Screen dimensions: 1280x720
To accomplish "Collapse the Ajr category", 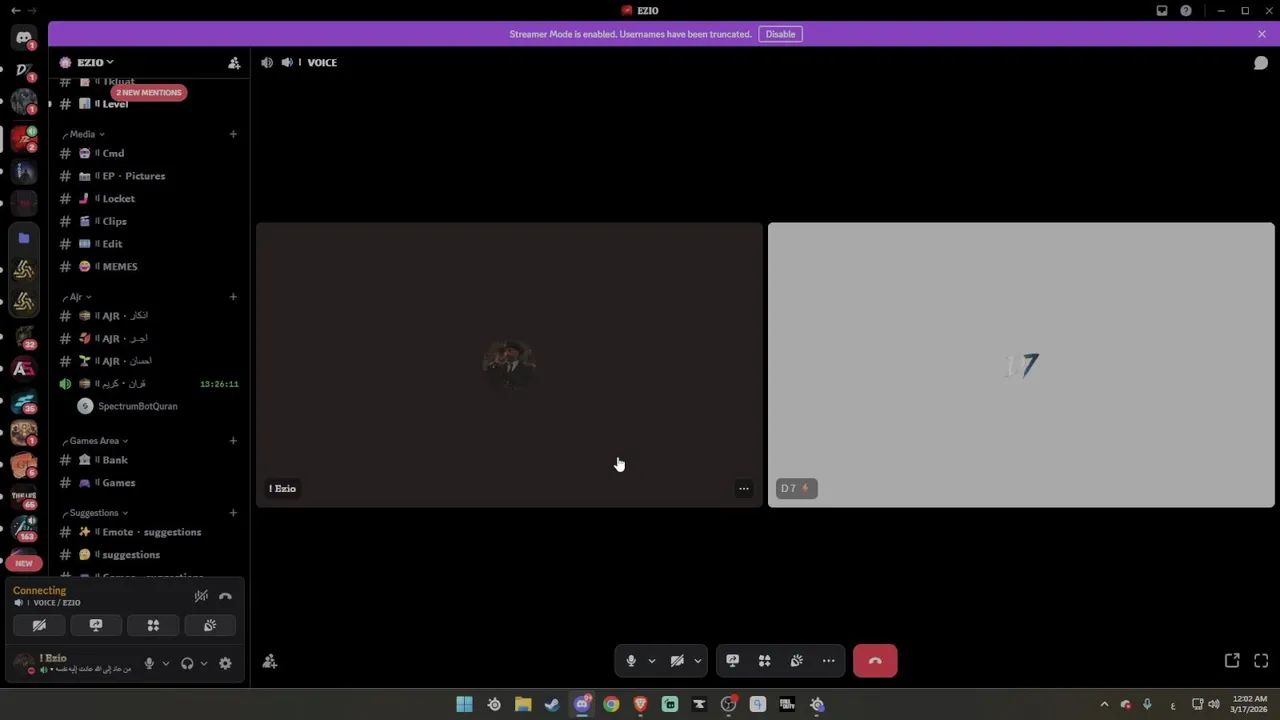I will tap(77, 297).
